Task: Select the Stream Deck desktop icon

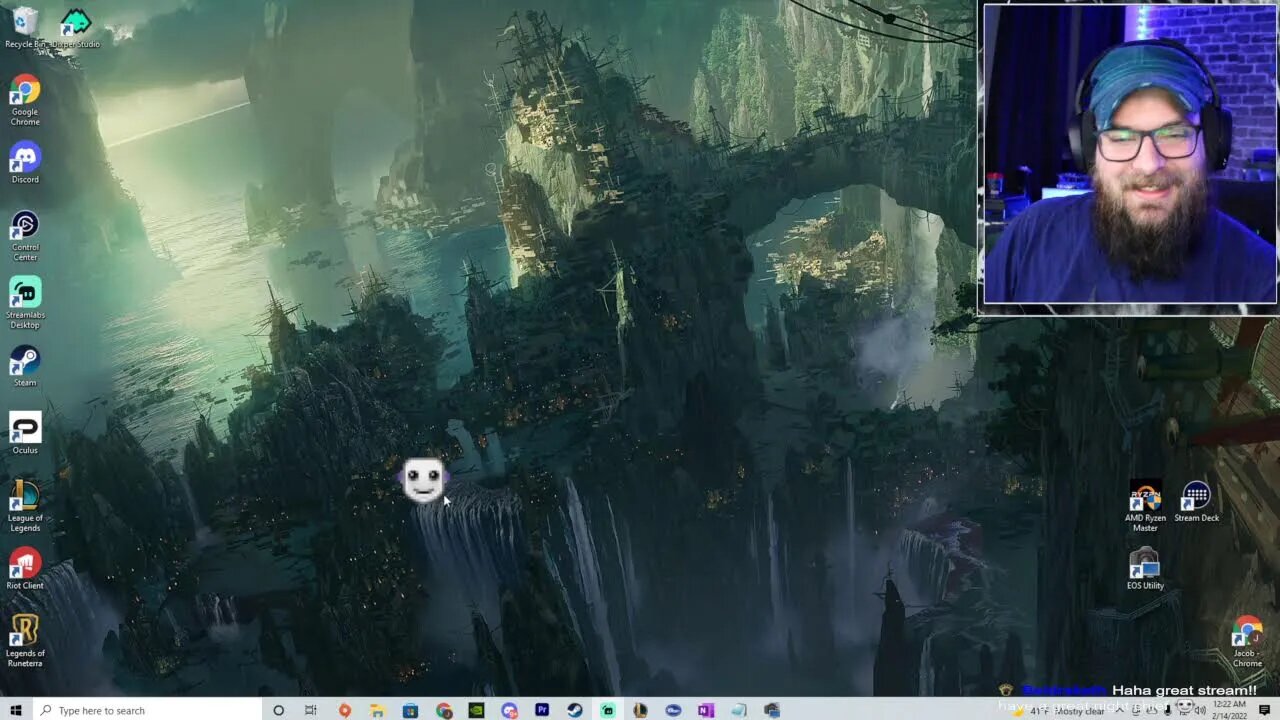Action: (x=1196, y=502)
